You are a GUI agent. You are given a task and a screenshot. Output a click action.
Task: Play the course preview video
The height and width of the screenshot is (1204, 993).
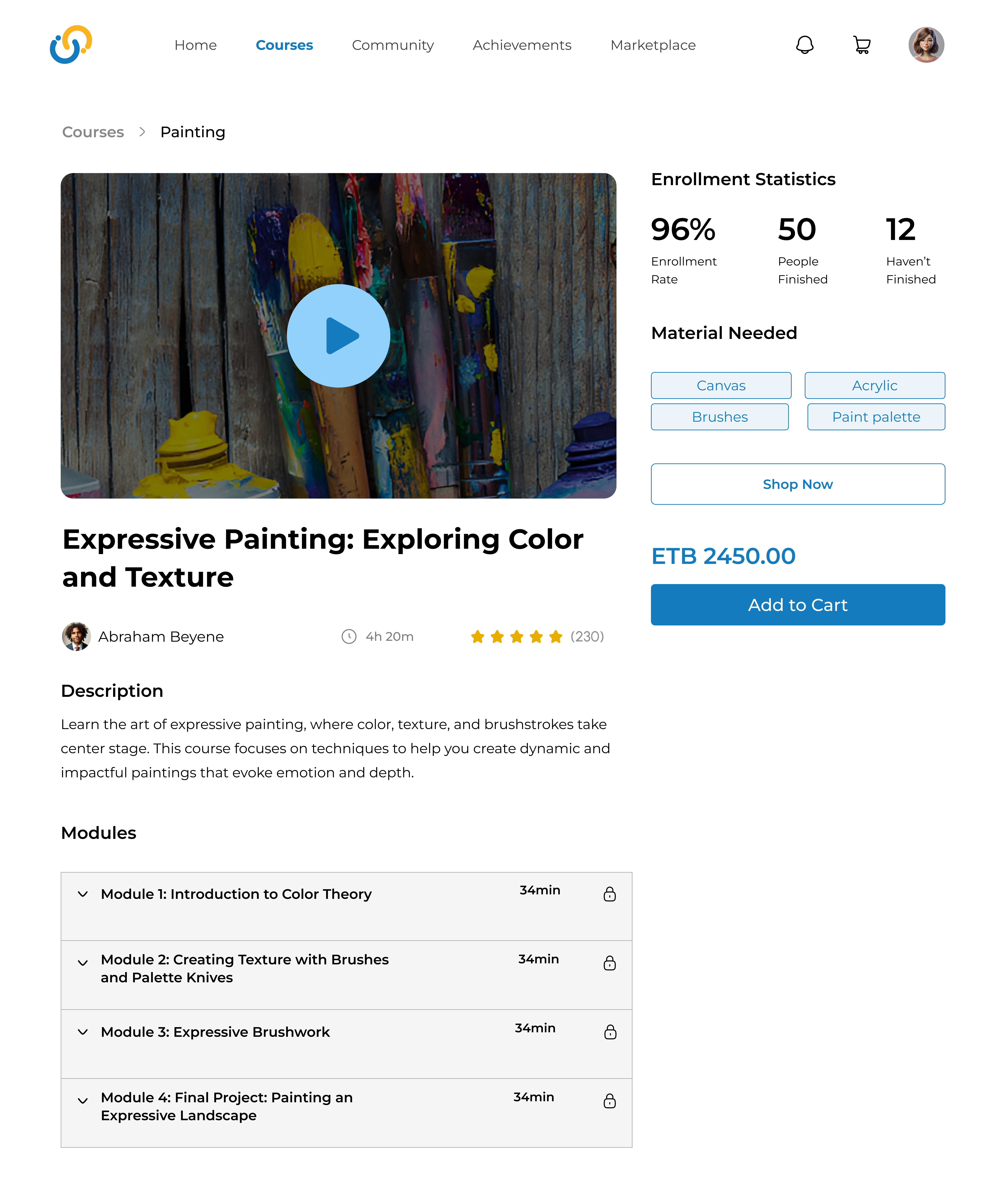tap(339, 336)
